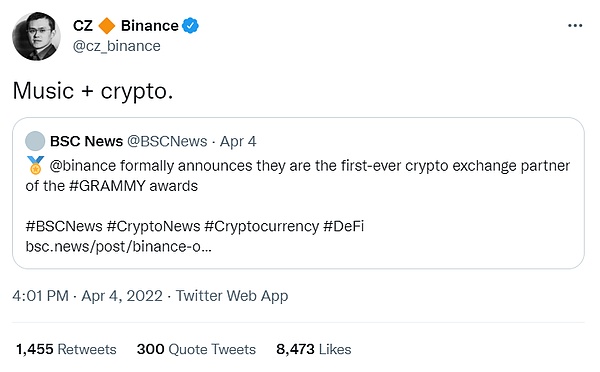Click the BSC News gray avatar

pos(35,141)
